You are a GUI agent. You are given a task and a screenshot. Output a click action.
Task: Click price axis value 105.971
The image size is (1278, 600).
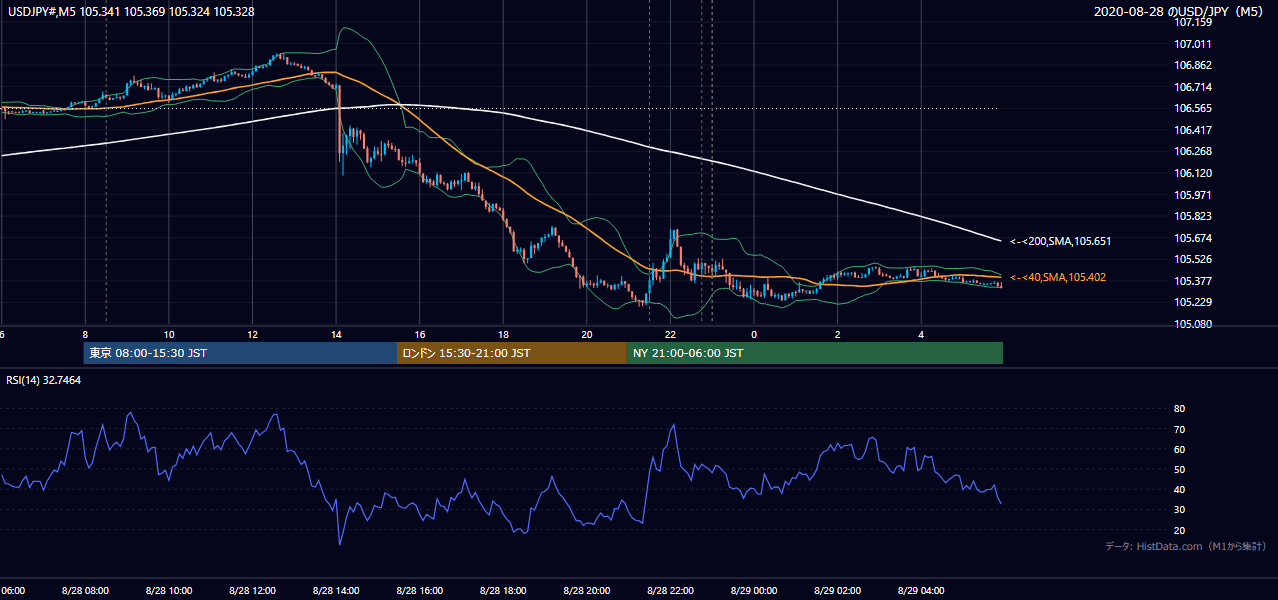tap(1193, 195)
